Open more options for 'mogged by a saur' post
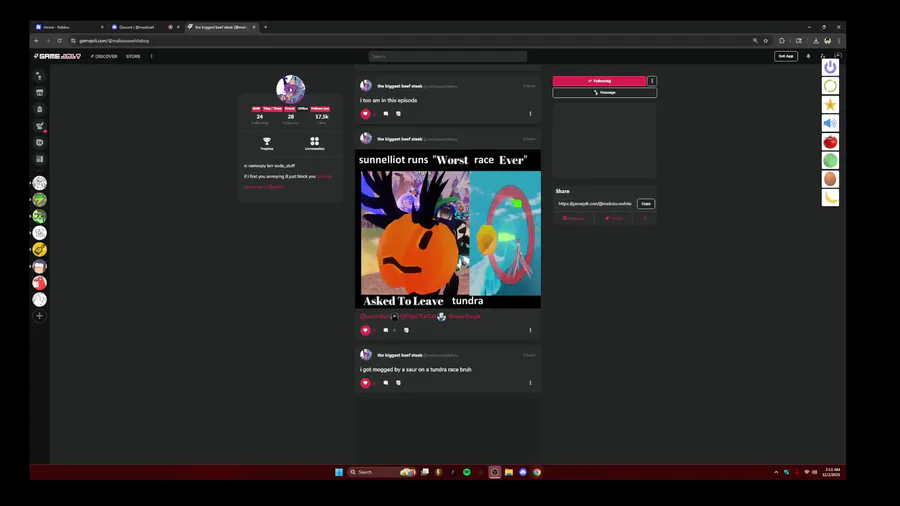Screen dimensions: 900x506 530,383
